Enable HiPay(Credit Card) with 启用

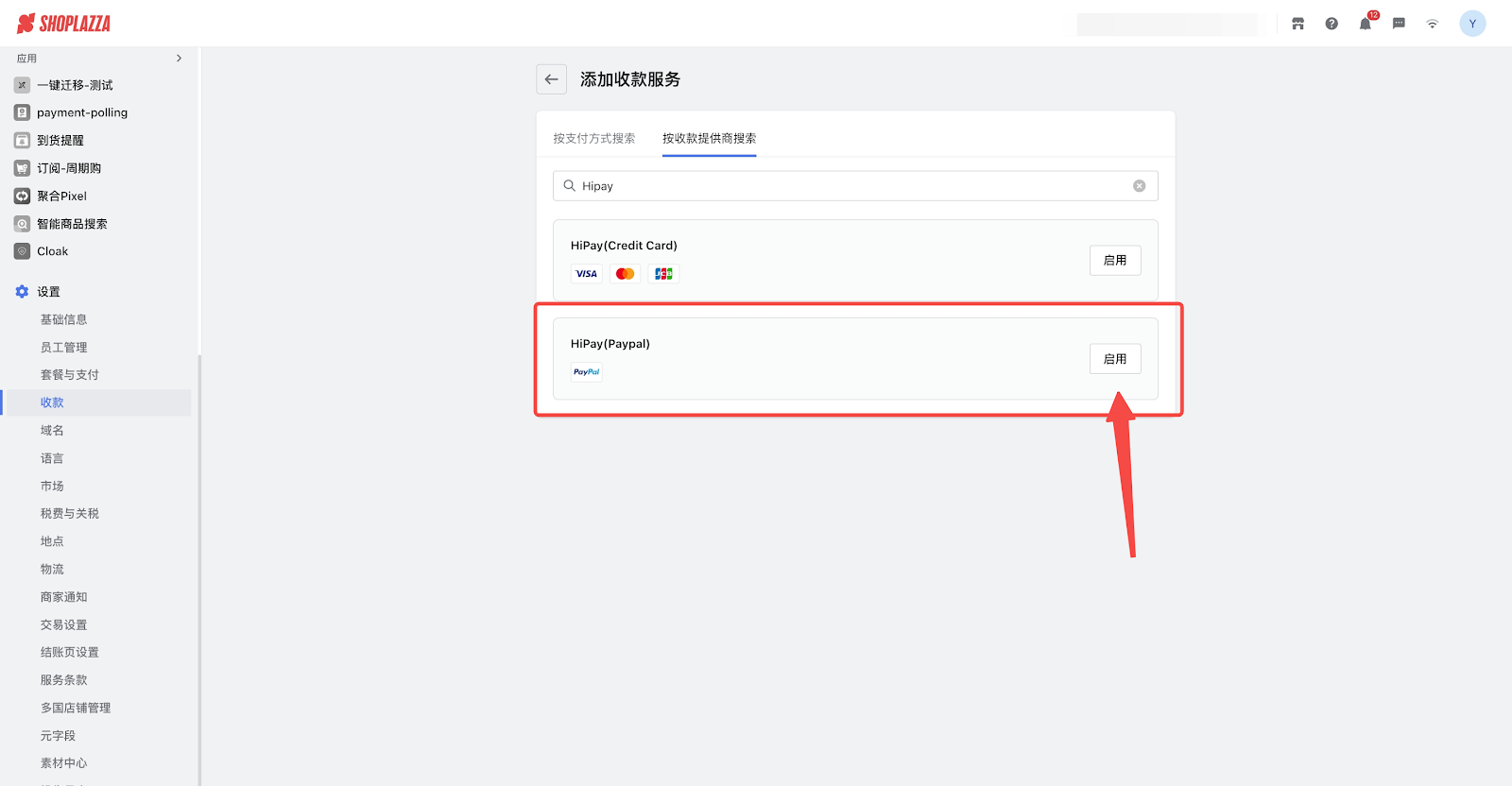[x=1115, y=261]
